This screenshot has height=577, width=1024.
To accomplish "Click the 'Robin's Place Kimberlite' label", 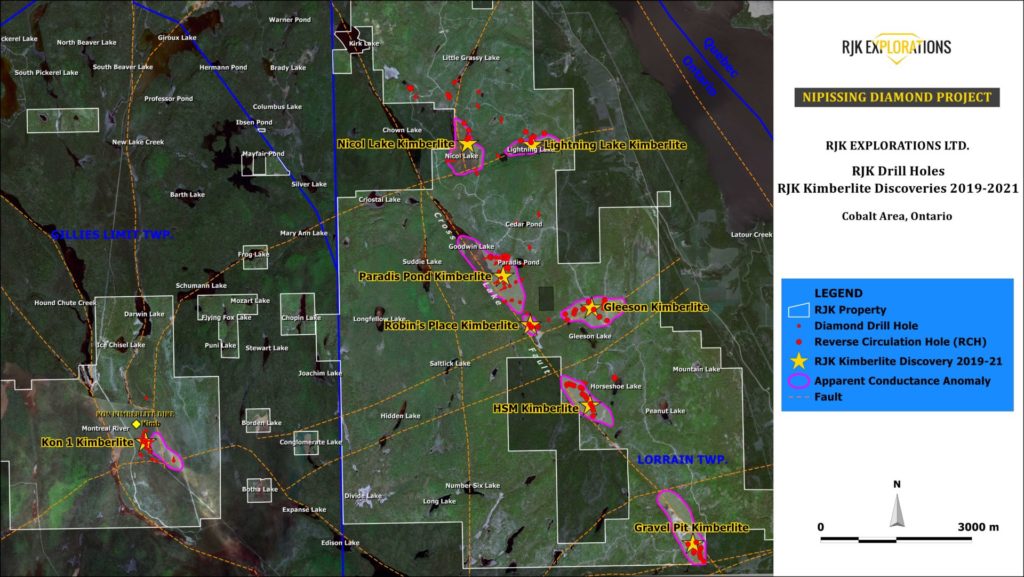I will 451,325.
